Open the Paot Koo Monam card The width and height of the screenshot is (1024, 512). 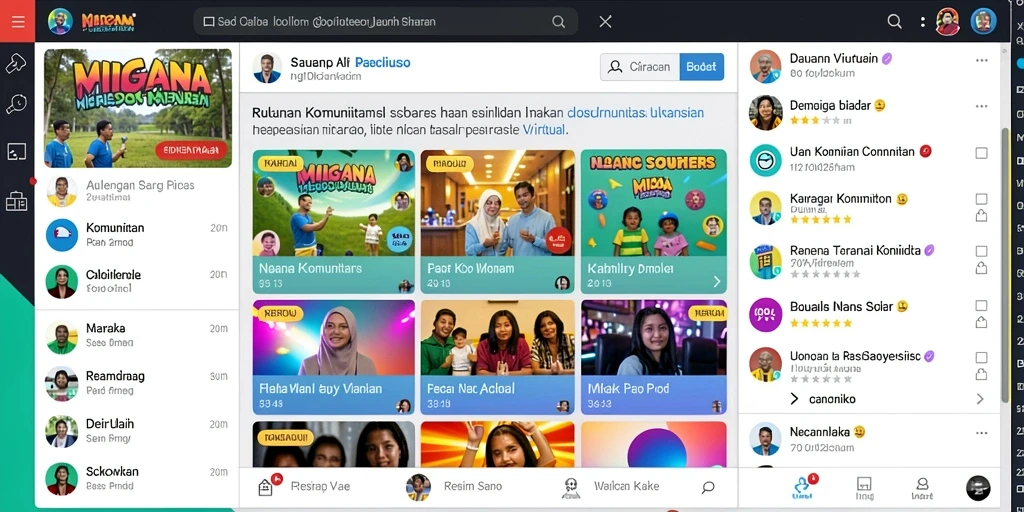(498, 221)
